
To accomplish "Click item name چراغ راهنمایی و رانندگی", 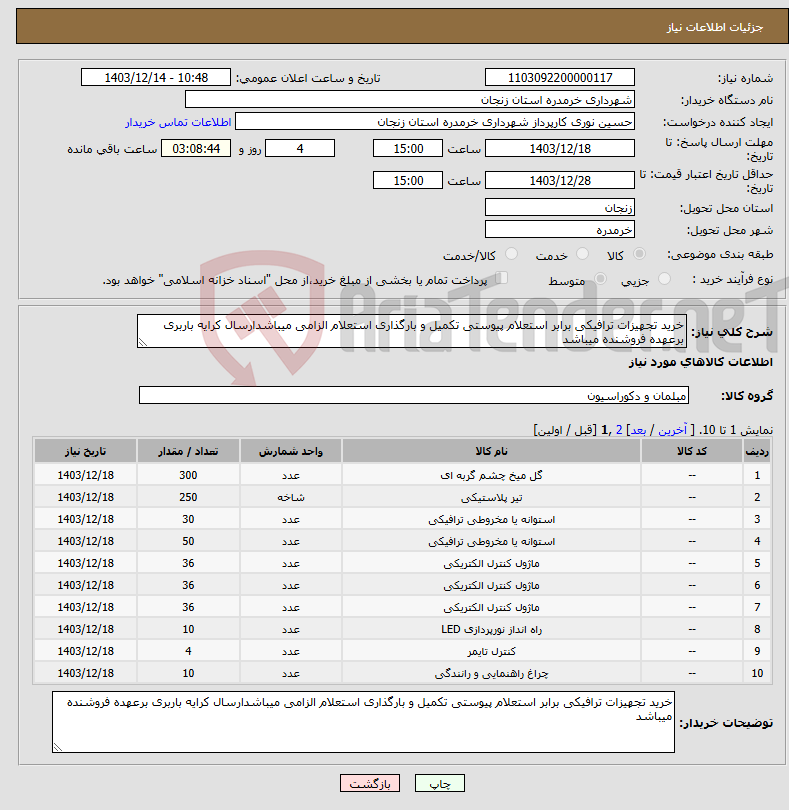I will coord(491,674).
